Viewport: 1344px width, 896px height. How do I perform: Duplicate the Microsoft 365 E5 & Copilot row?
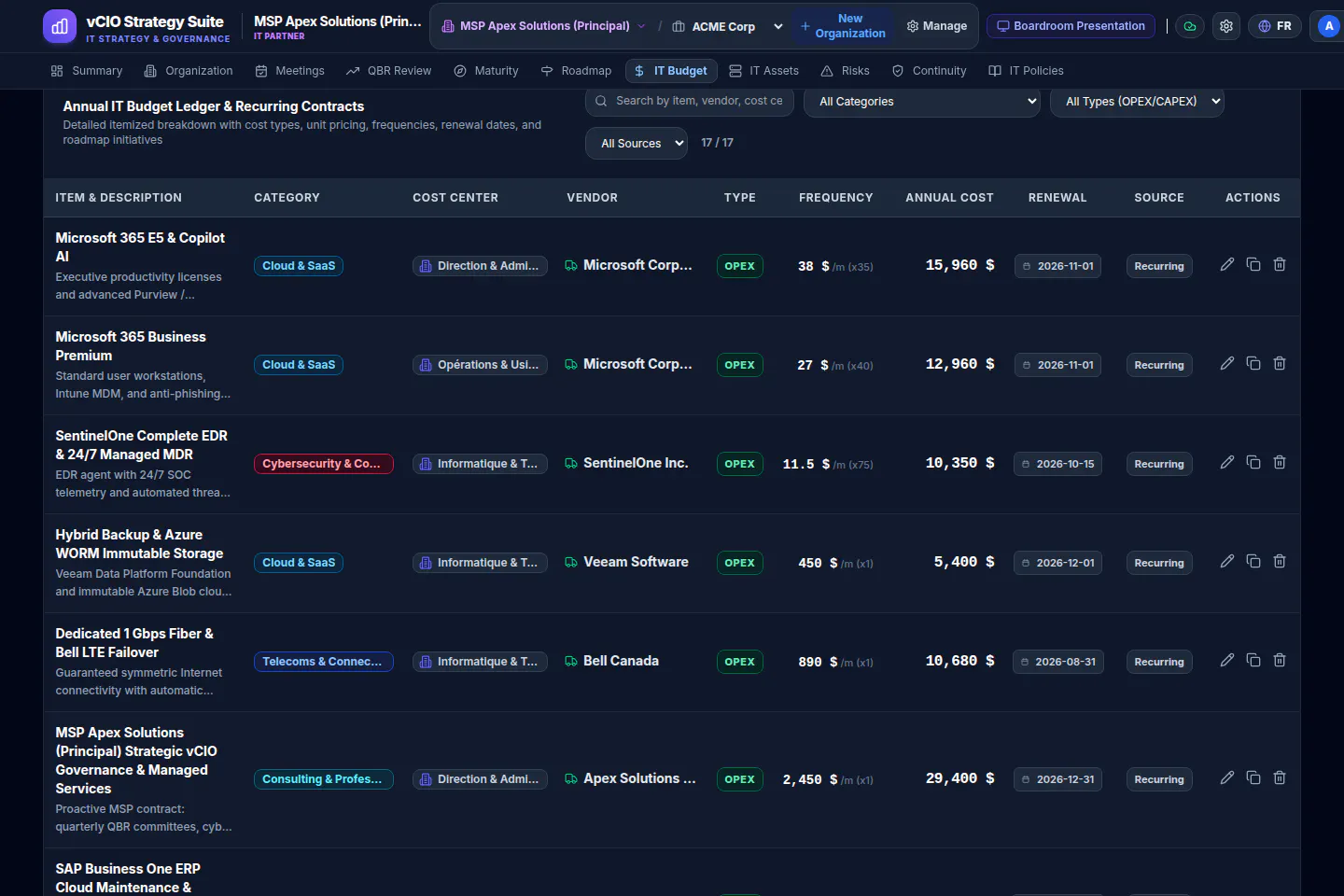(1253, 264)
